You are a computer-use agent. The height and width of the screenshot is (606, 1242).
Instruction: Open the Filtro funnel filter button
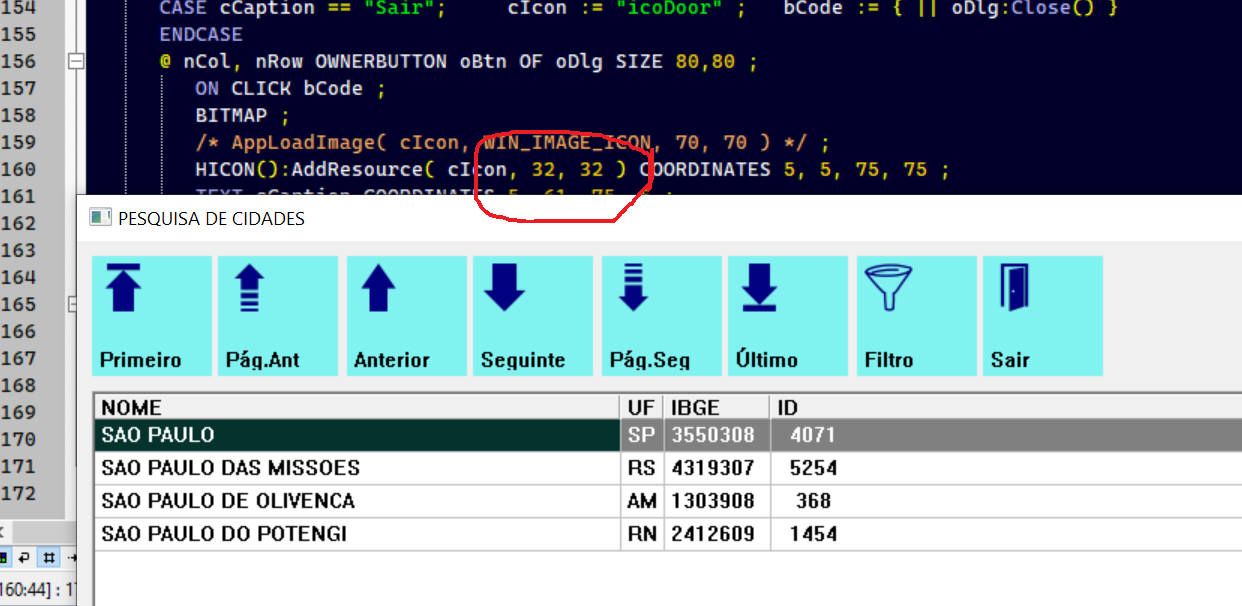click(917, 316)
